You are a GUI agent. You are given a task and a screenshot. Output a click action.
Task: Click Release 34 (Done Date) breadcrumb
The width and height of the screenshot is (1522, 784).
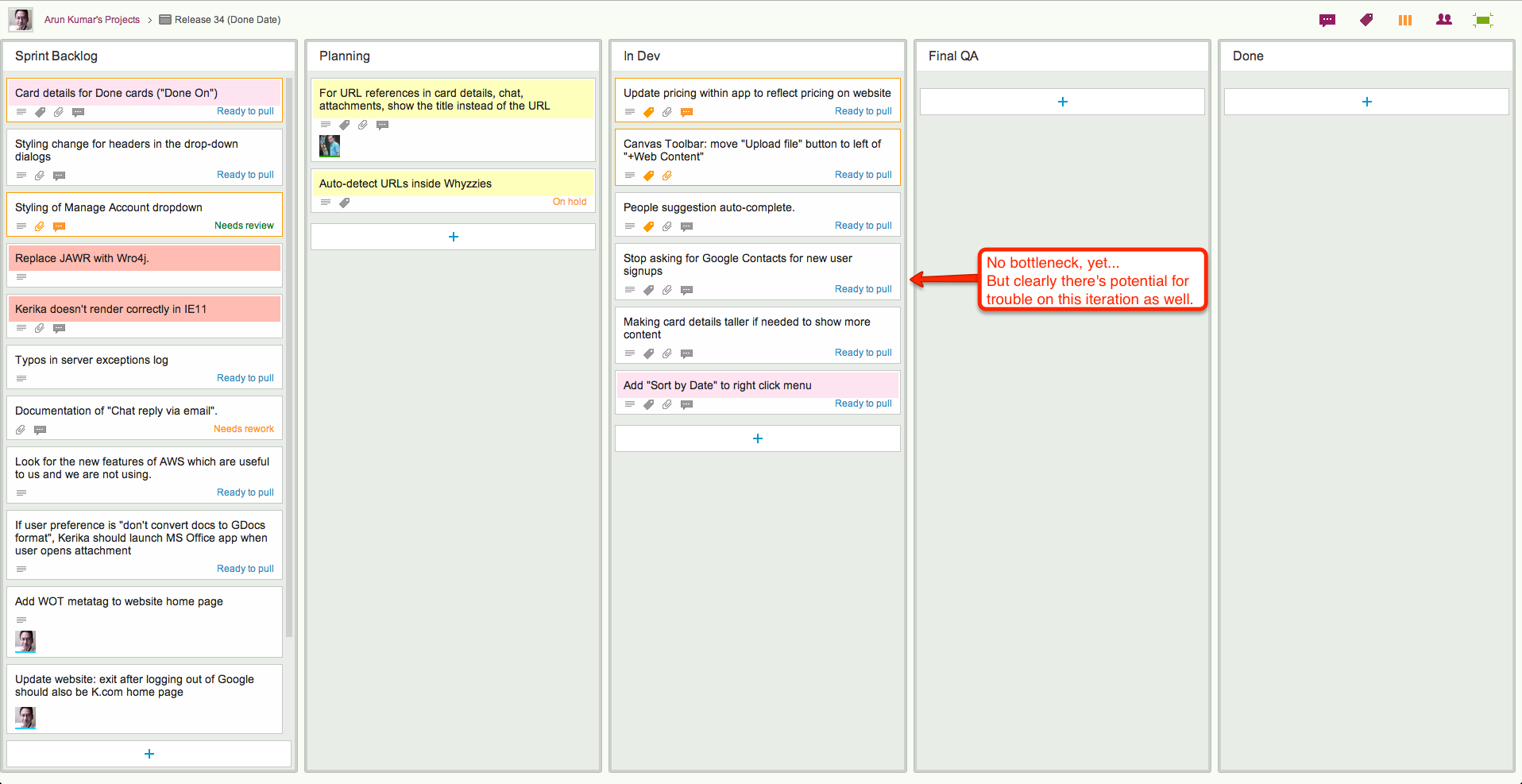(227, 20)
